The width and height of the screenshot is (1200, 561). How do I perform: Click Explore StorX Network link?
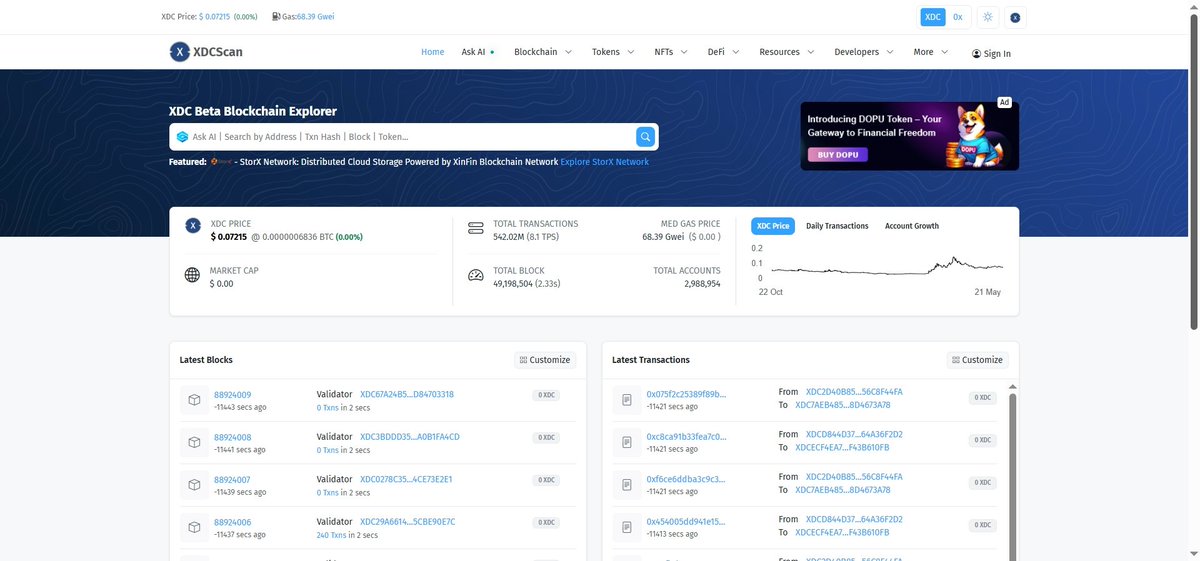point(604,162)
